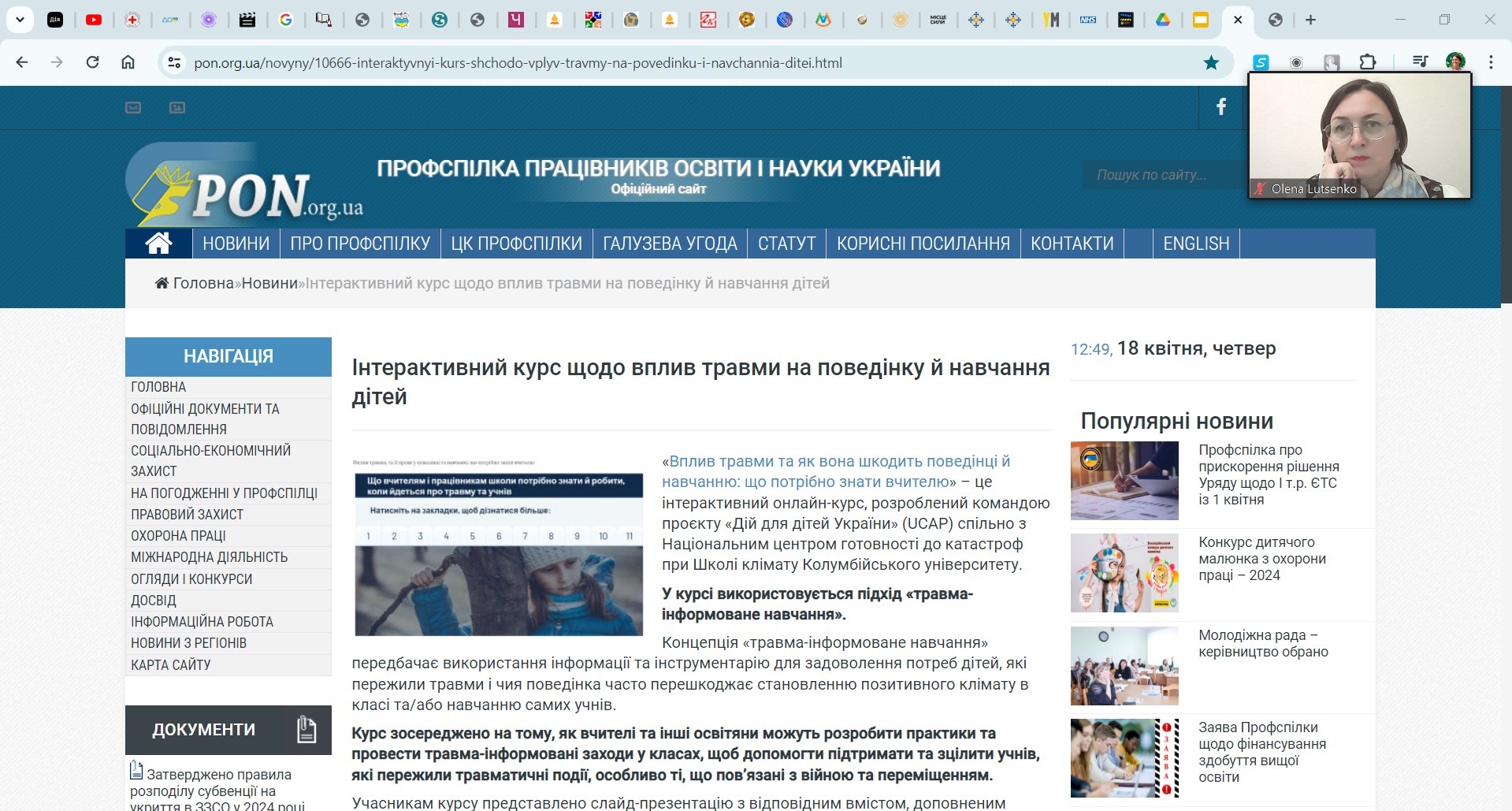Open ОХОРОНА ПРАЦІ in sidebar navigation
The width and height of the screenshot is (1512, 811).
pyautogui.click(x=178, y=536)
